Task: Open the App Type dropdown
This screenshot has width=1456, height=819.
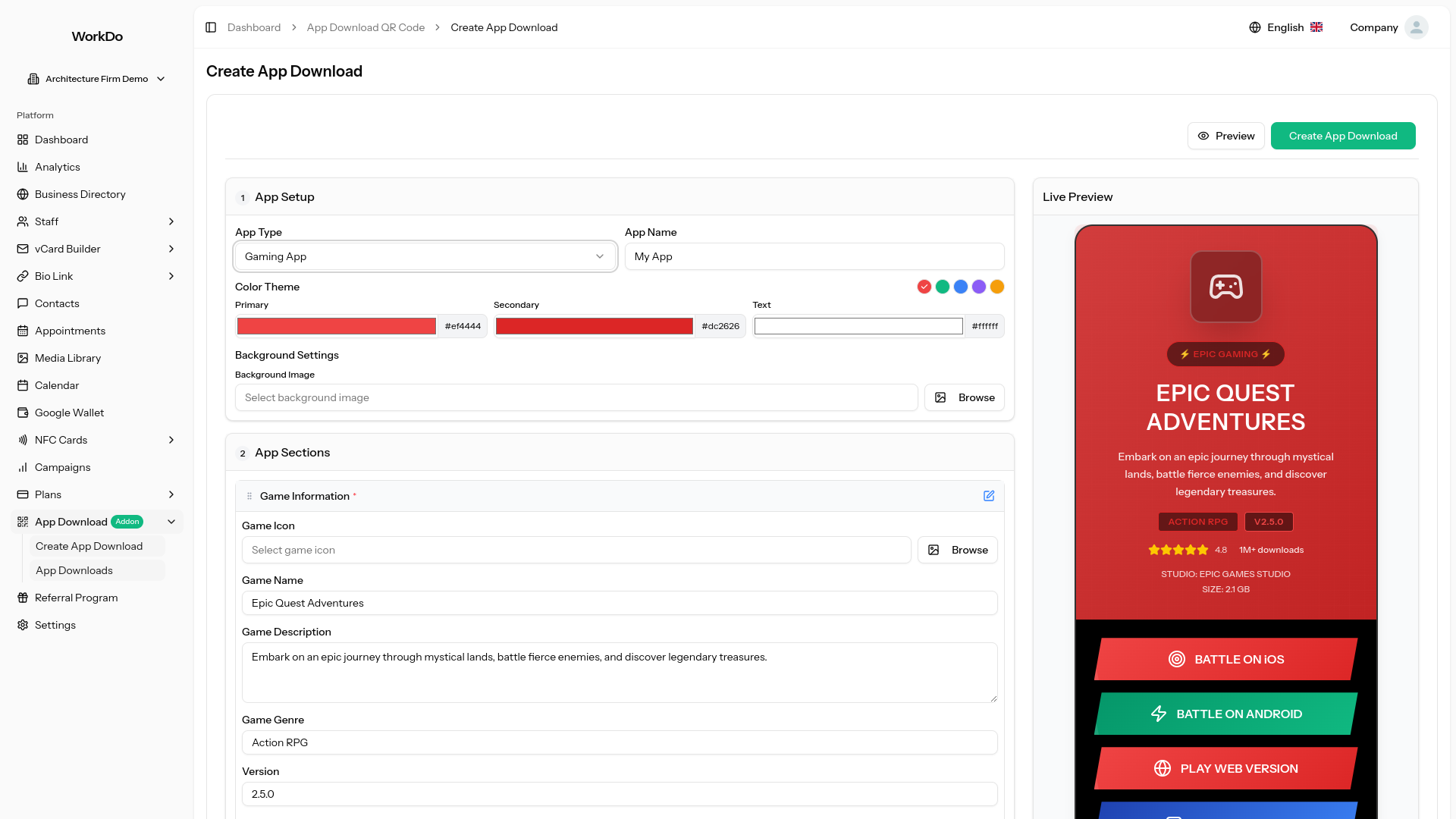Action: 425,256
